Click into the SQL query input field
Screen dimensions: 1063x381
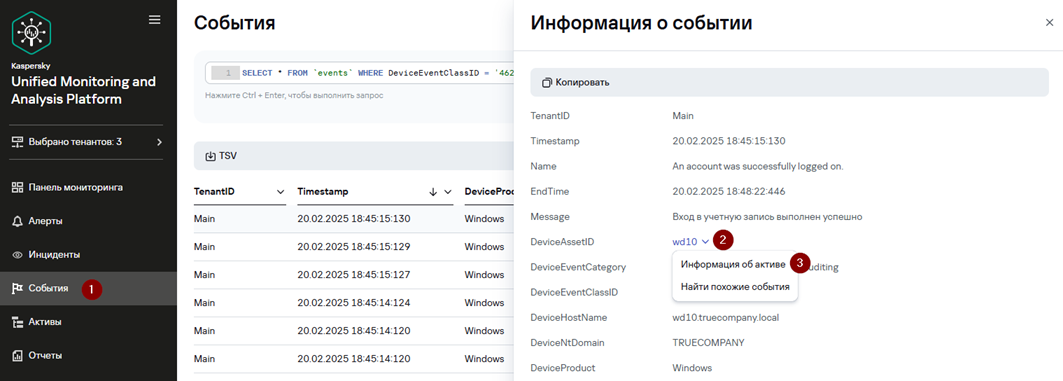pyautogui.click(x=359, y=73)
